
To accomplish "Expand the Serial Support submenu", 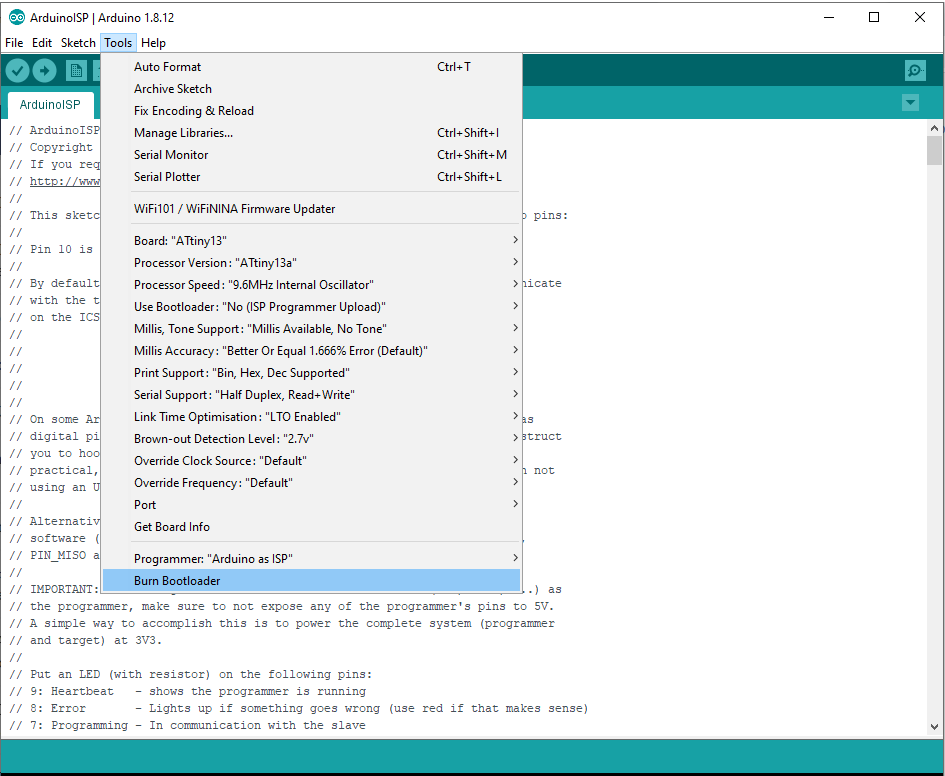I will [311, 395].
